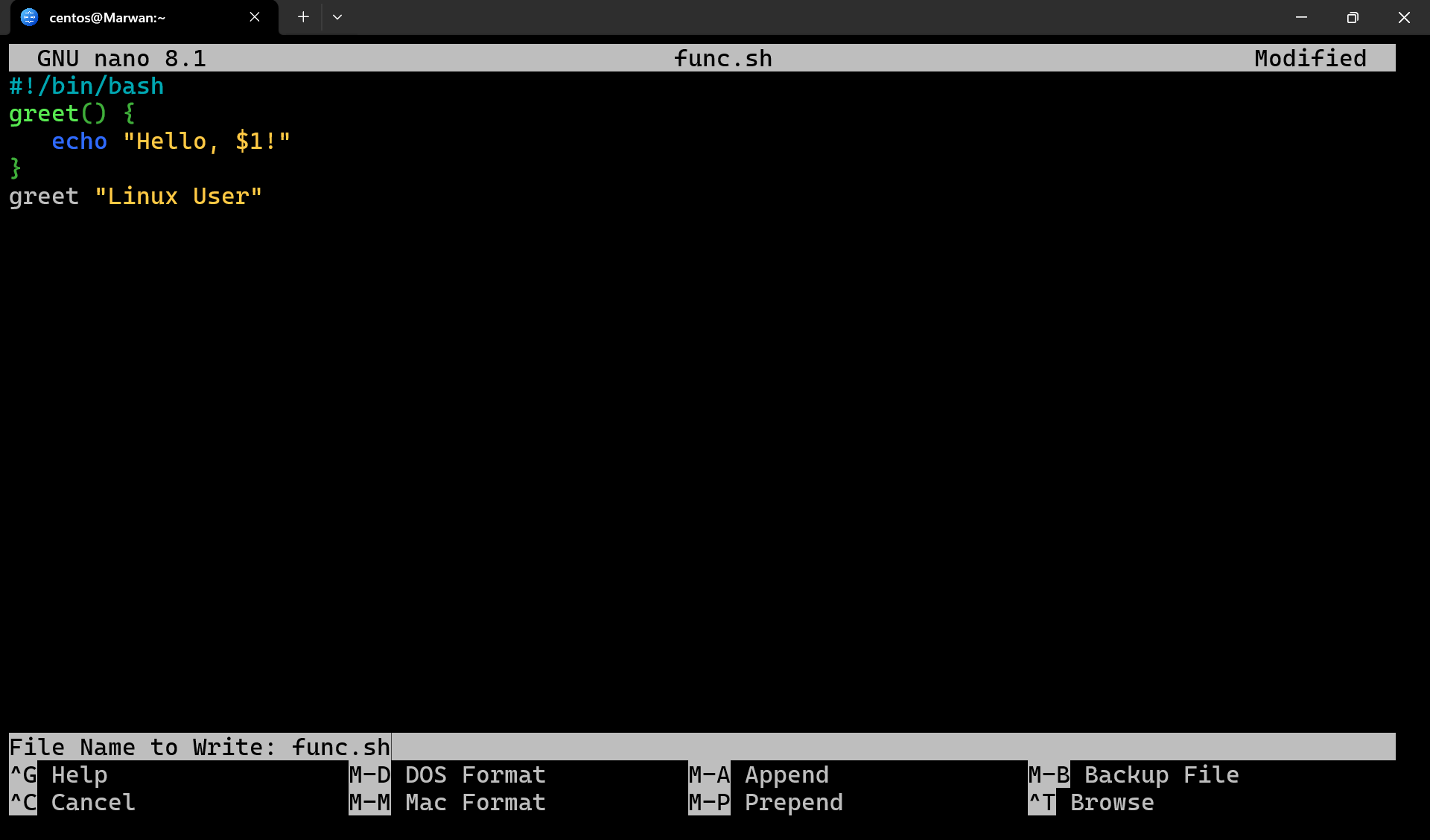Click the closing brace line
Image resolution: width=1430 pixels, height=840 pixels.
16,168
